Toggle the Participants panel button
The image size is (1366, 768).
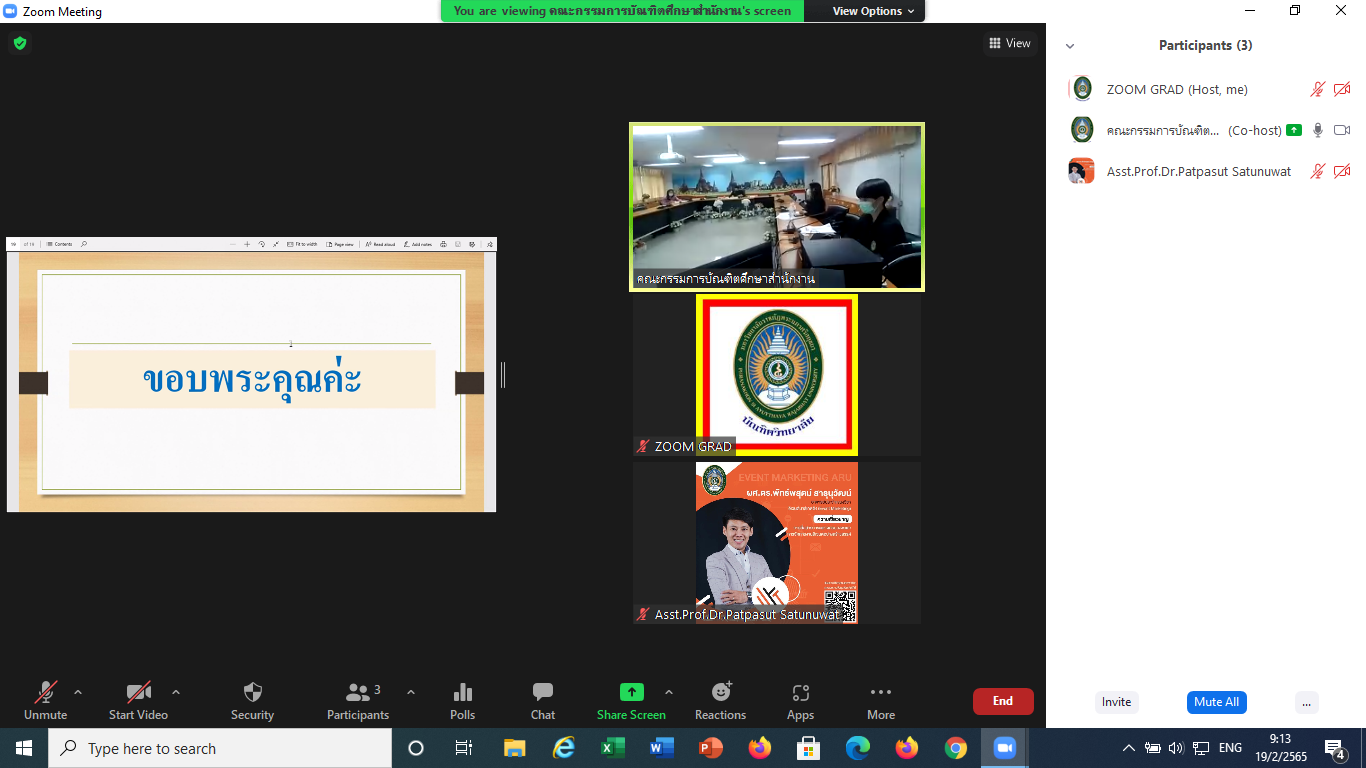coord(358,700)
